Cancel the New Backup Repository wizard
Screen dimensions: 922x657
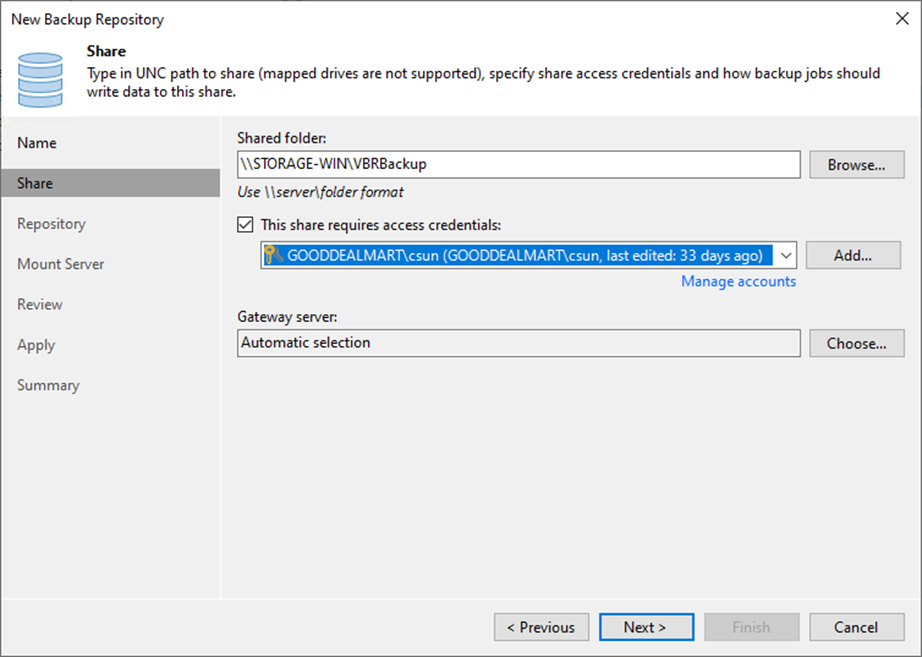point(856,627)
